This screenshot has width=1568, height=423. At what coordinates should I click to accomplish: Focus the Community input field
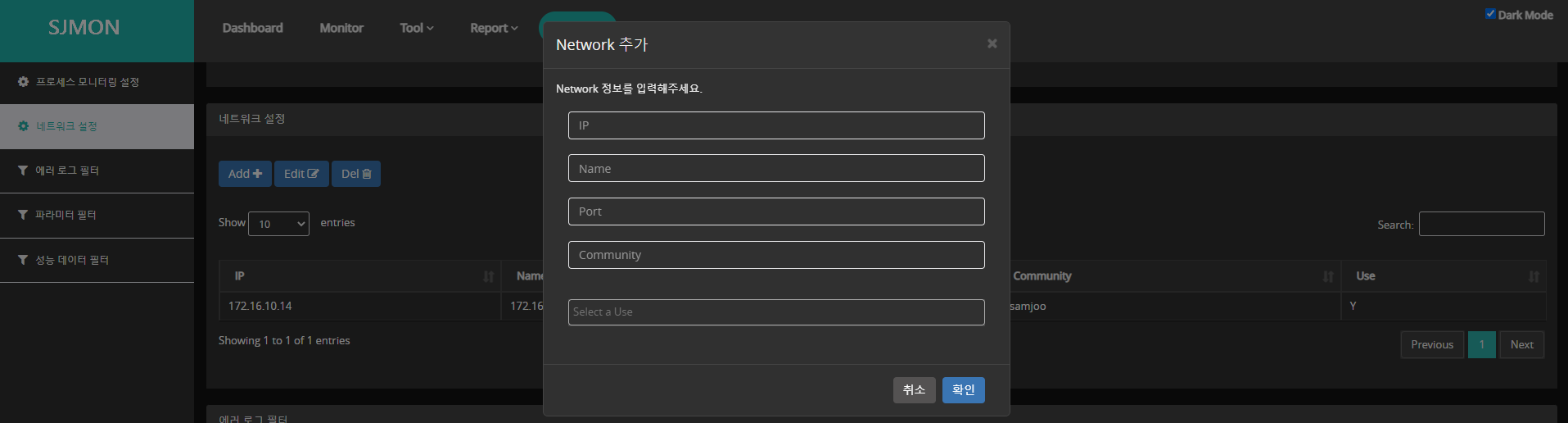tap(775, 255)
